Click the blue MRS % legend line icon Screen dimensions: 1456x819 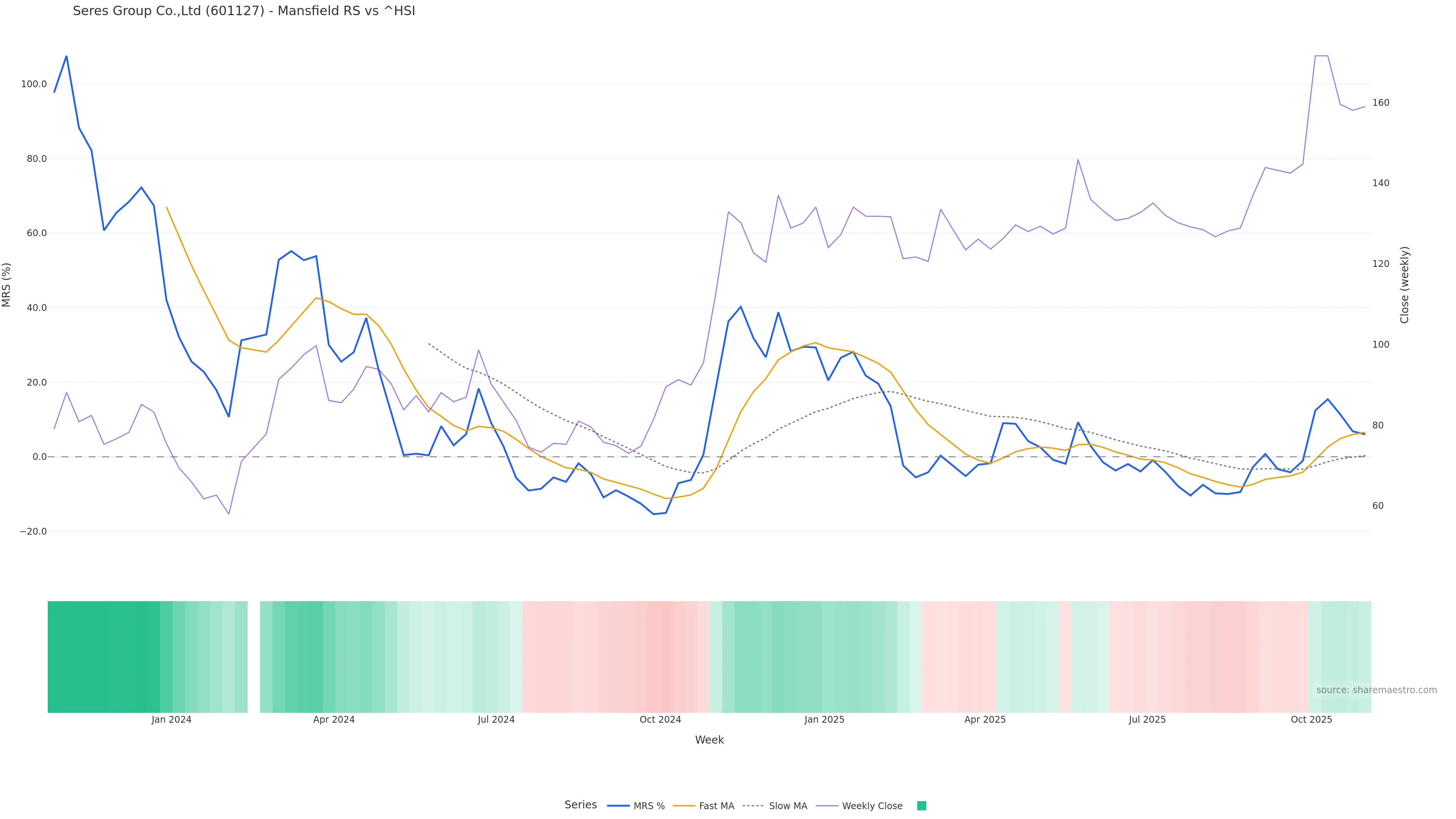point(618,806)
